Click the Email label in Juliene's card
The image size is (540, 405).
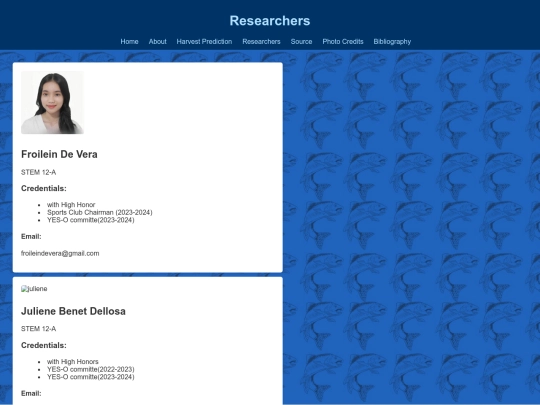(x=31, y=393)
